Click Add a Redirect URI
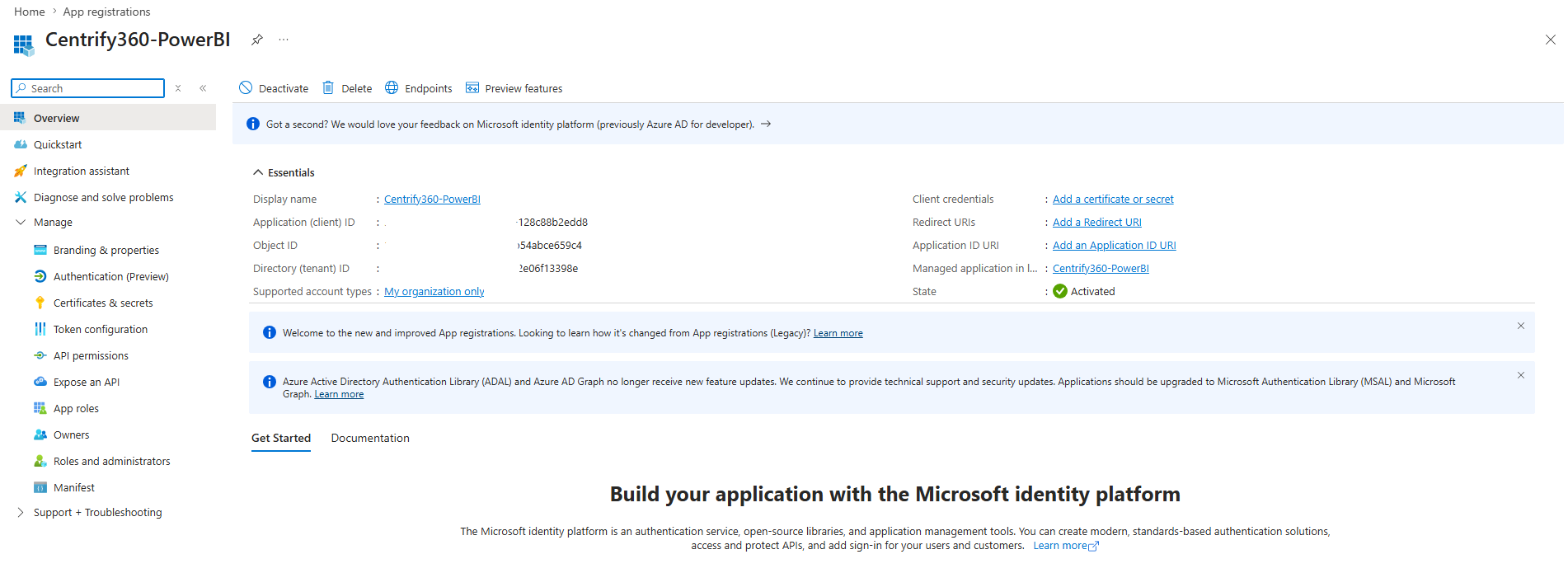 [1097, 222]
